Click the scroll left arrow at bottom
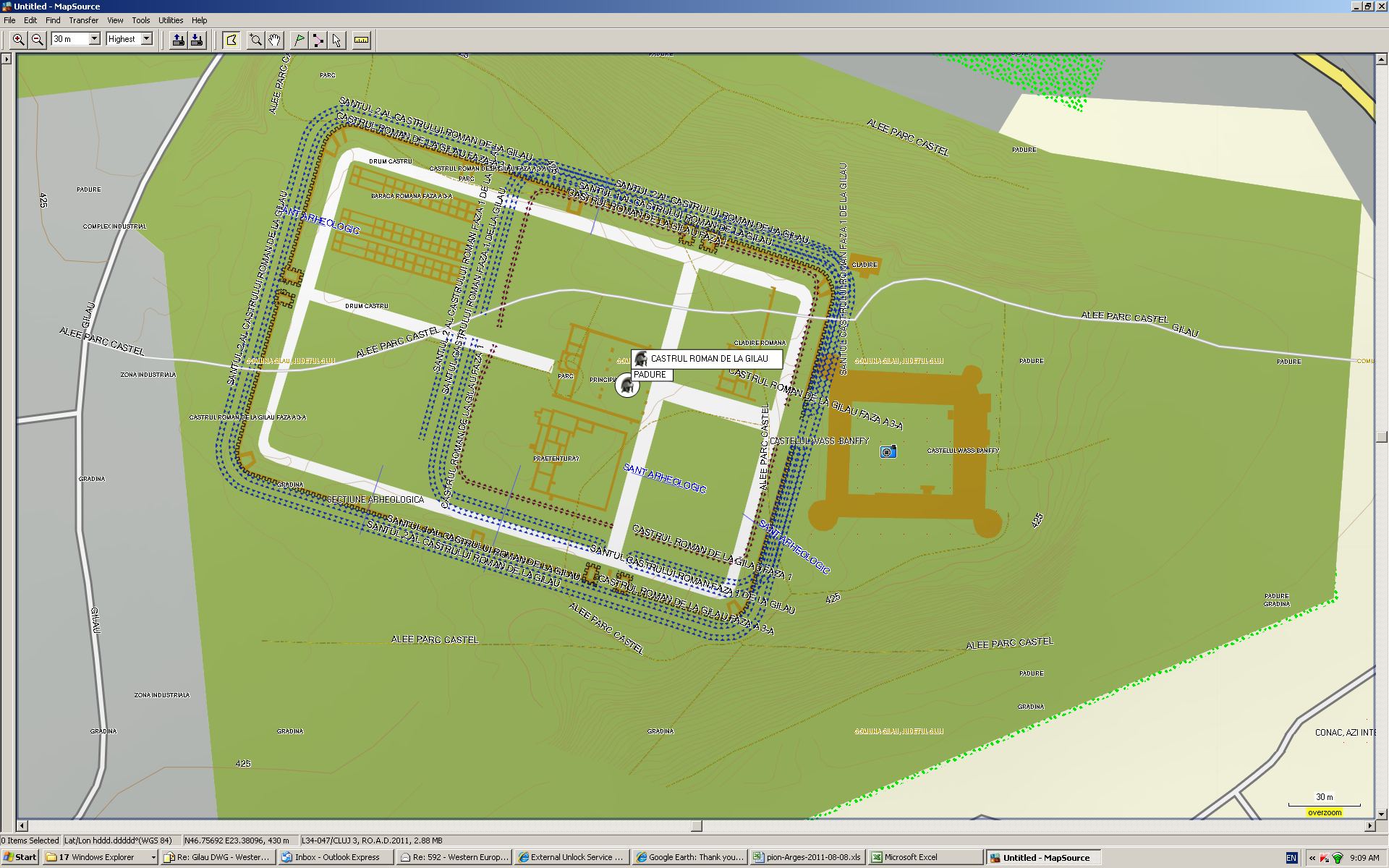The image size is (1389, 868). (22, 825)
